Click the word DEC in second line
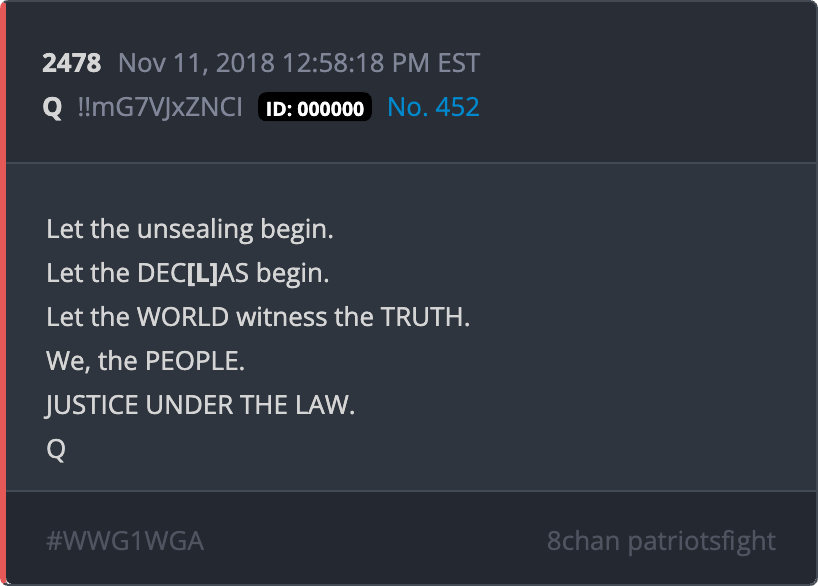 [162, 273]
